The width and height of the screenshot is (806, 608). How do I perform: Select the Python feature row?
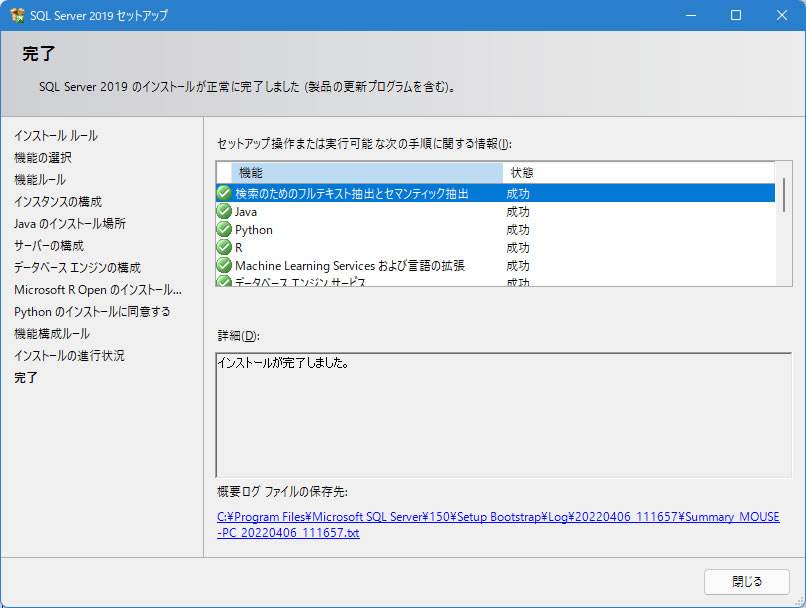[400, 230]
